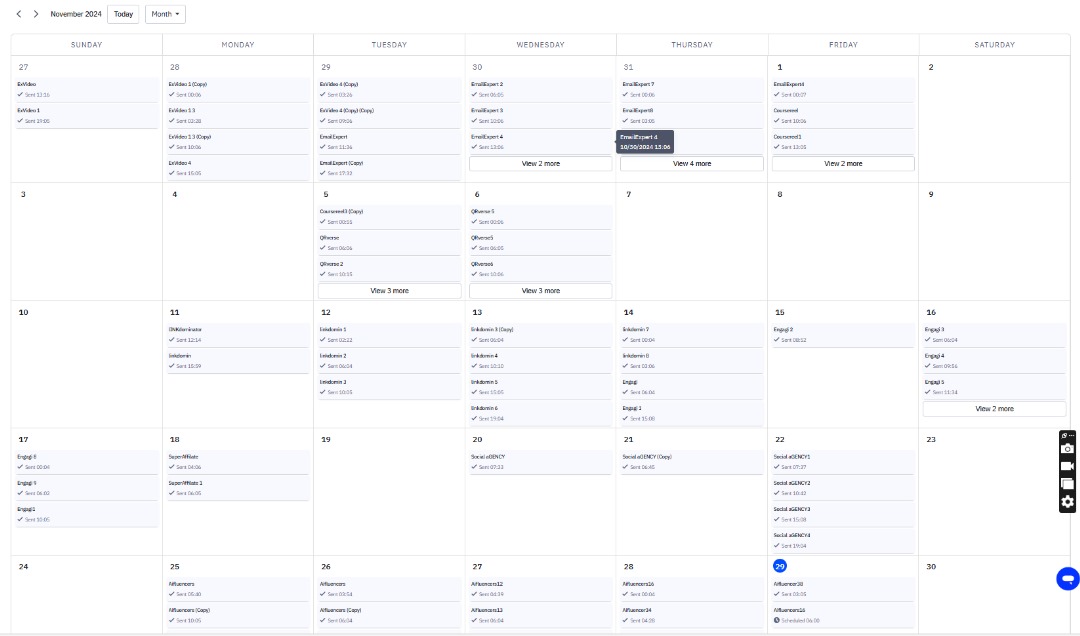Expand View 3 more on November 5
Image resolution: width=1080 pixels, height=636 pixels.
(x=389, y=291)
